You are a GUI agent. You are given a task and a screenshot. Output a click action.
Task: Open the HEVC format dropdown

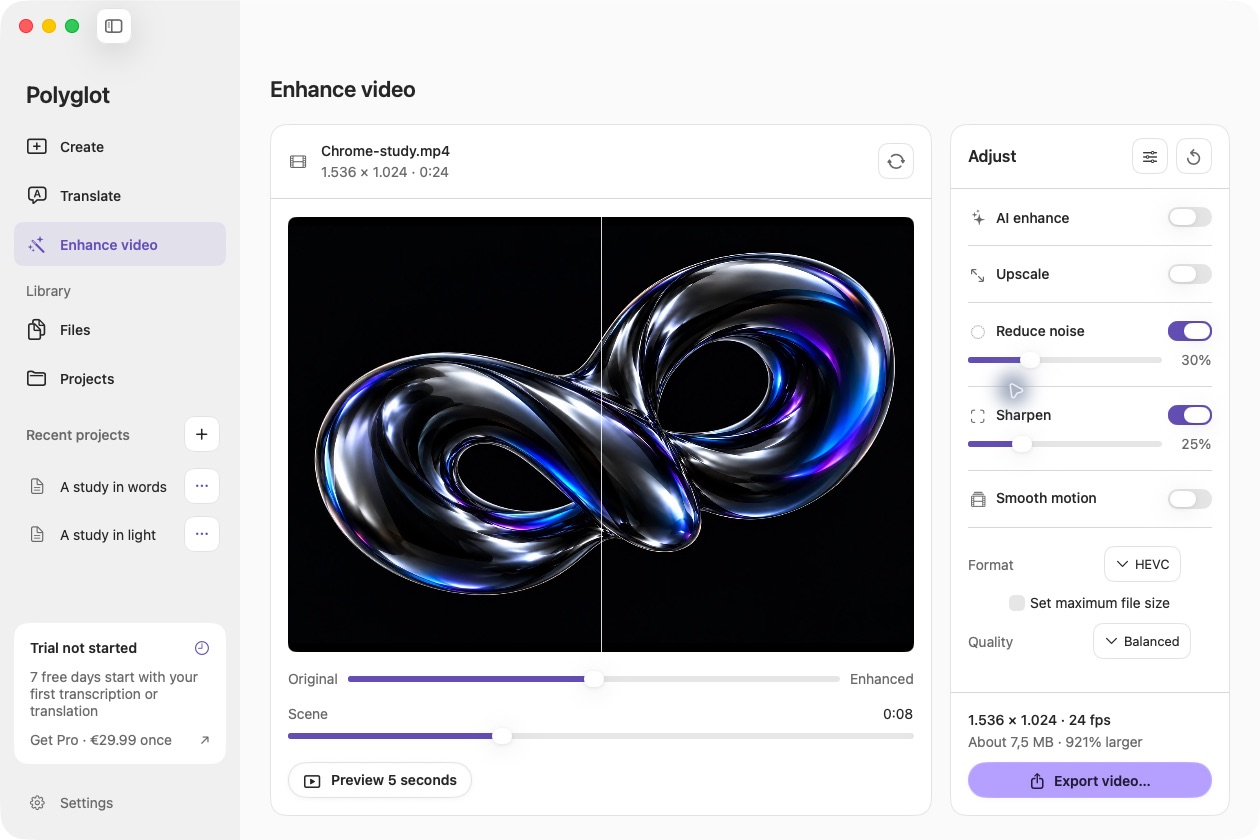(1142, 564)
